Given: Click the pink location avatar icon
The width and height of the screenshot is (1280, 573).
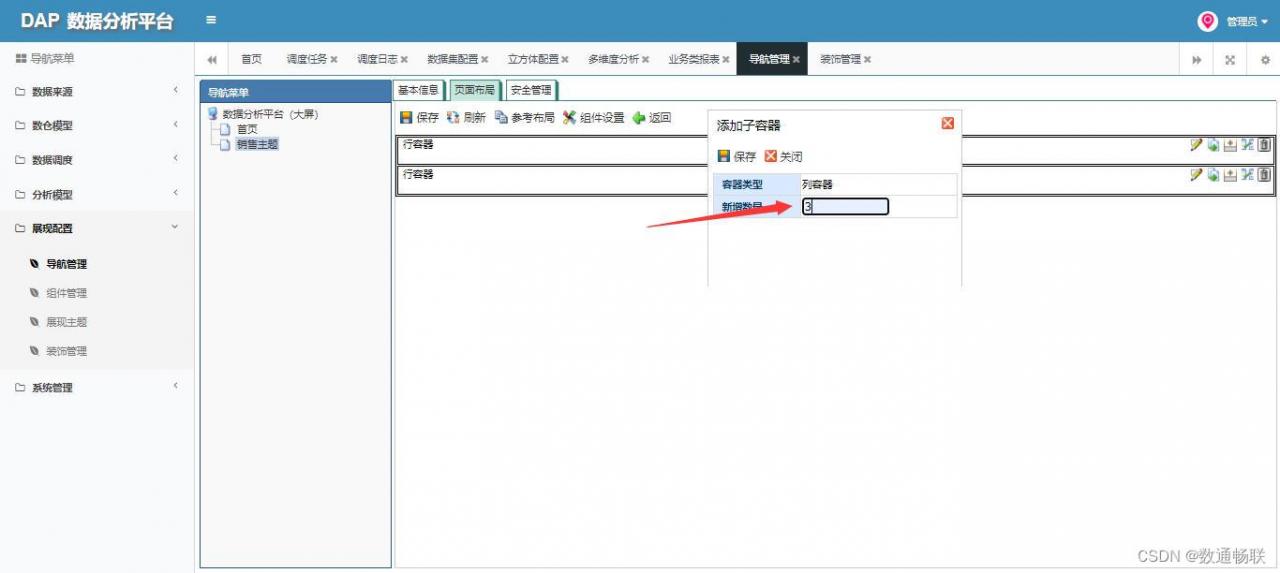Looking at the screenshot, I should tap(1208, 21).
